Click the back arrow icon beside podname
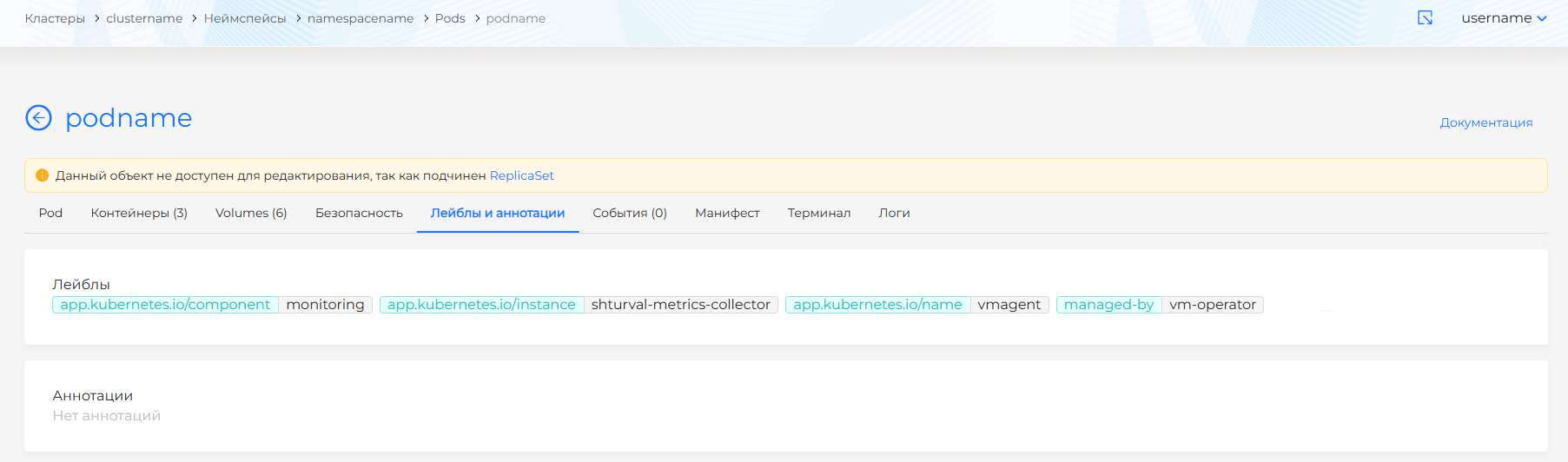Screen dimensions: 1568x462 click(38, 117)
